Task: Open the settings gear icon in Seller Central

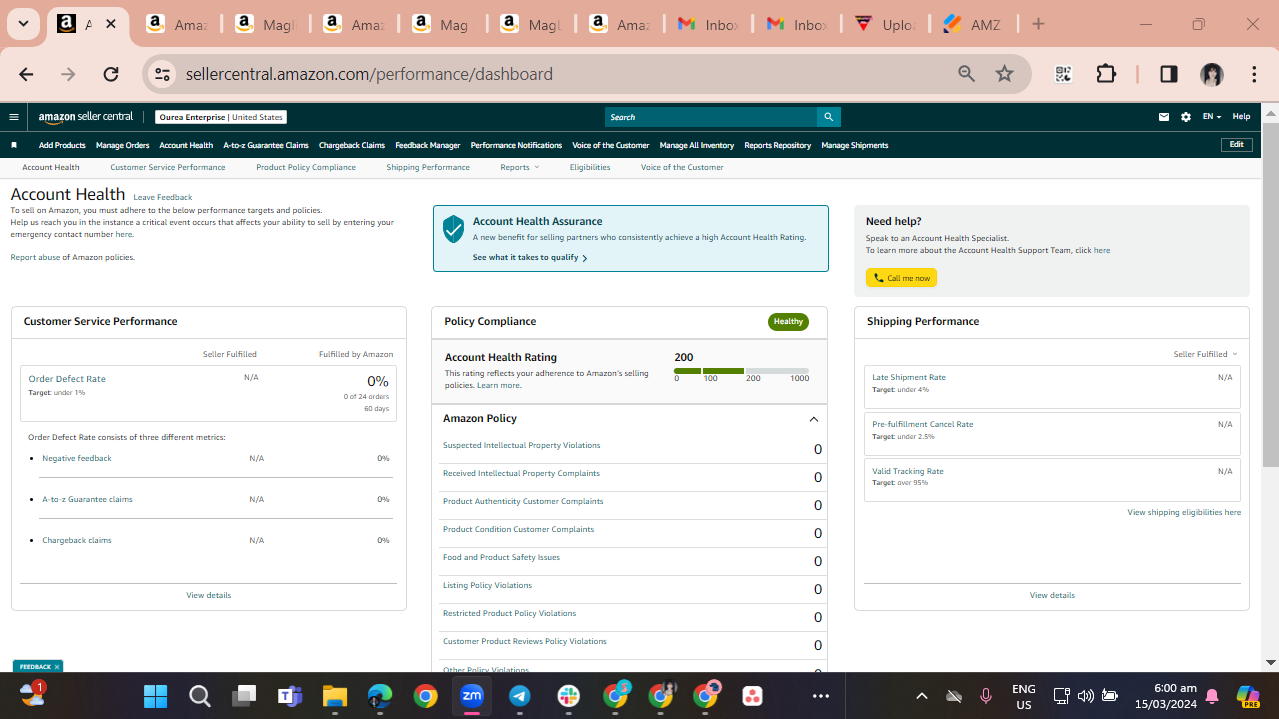Action: click(x=1186, y=117)
